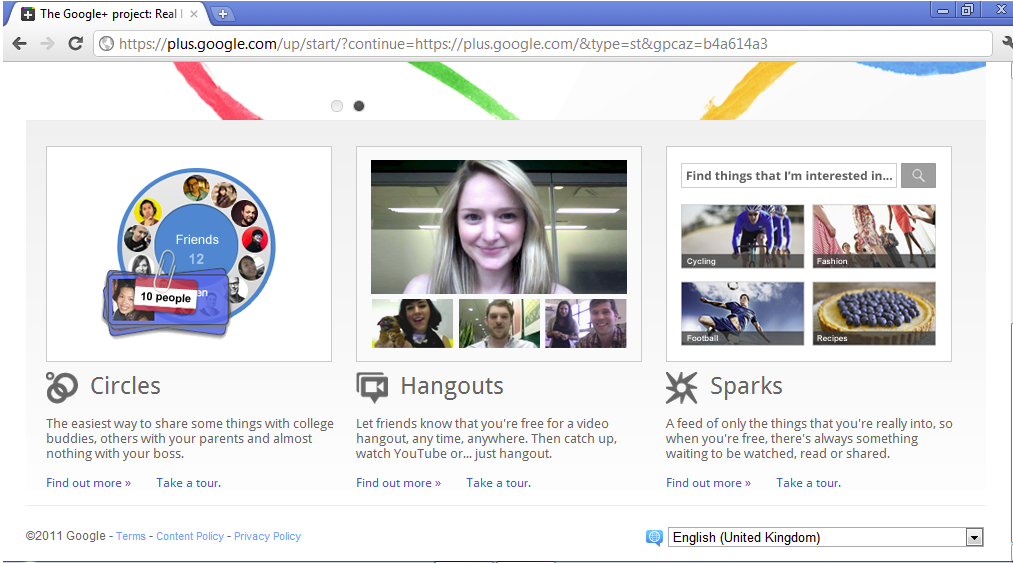Screen dimensions: 1013x563
Task: Click the Google+ favicon on the tab
Action: click(28, 14)
